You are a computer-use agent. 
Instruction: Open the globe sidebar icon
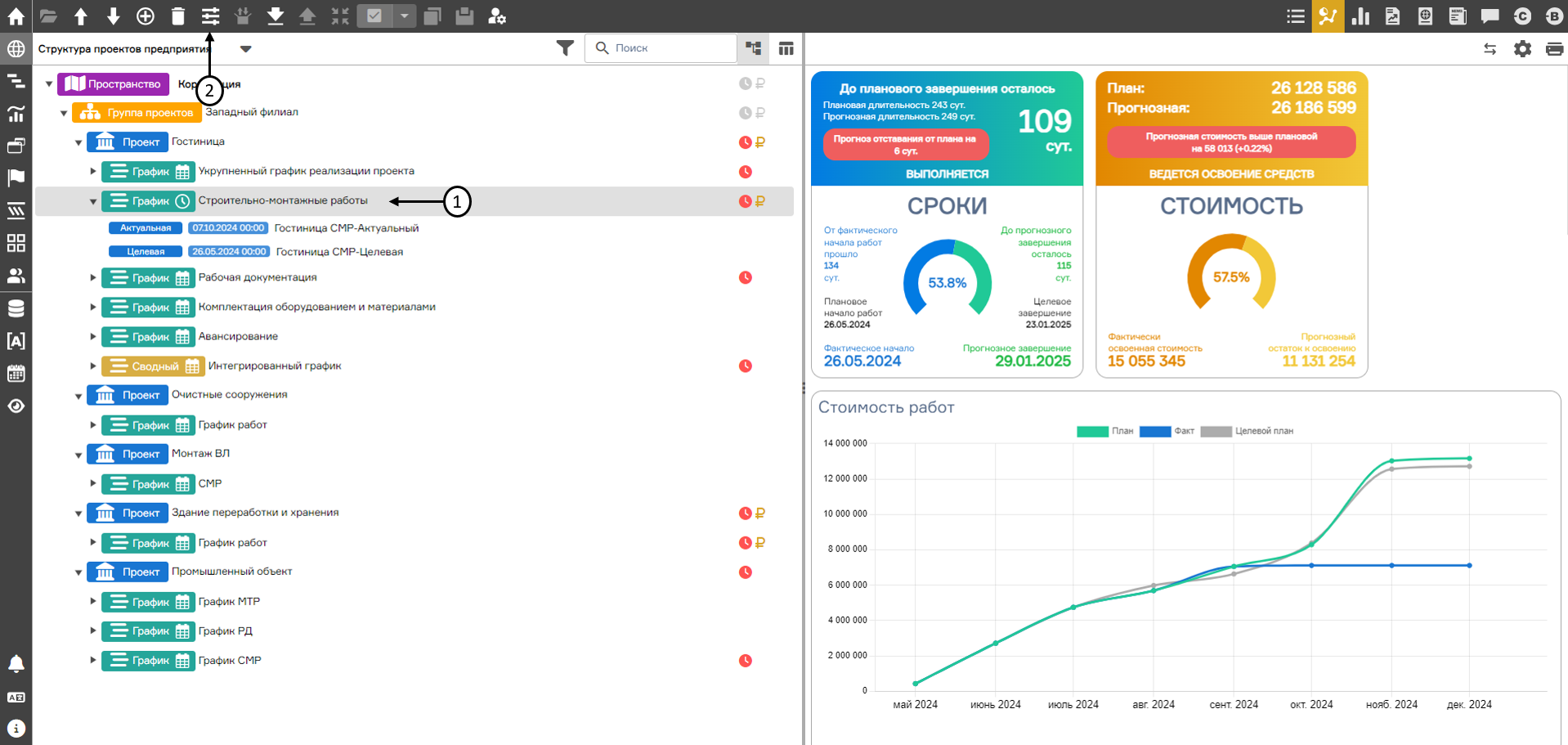pos(16,48)
